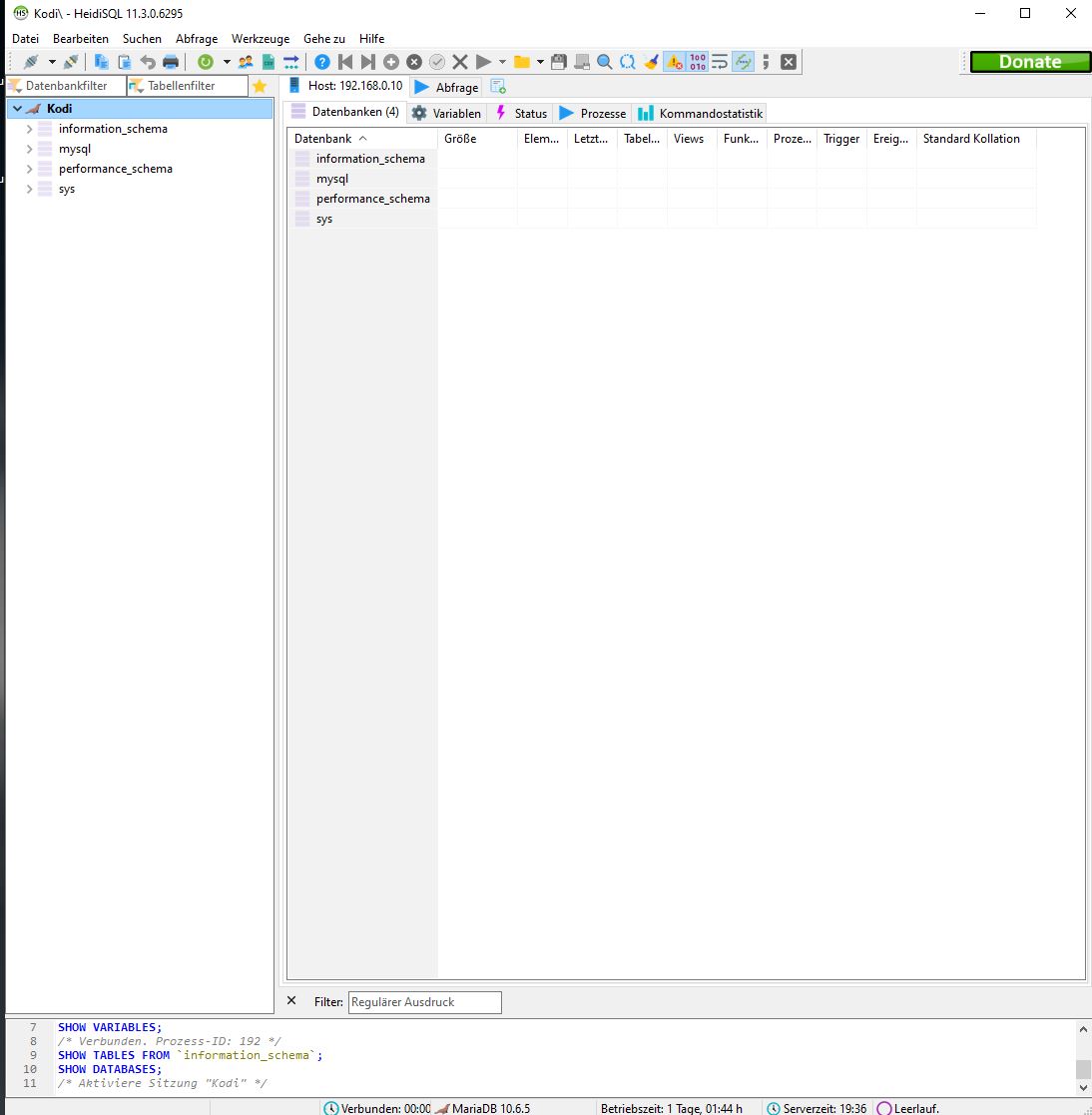The width and height of the screenshot is (1092, 1115).
Task: Toggle the green link chain icon
Action: [x=743, y=62]
